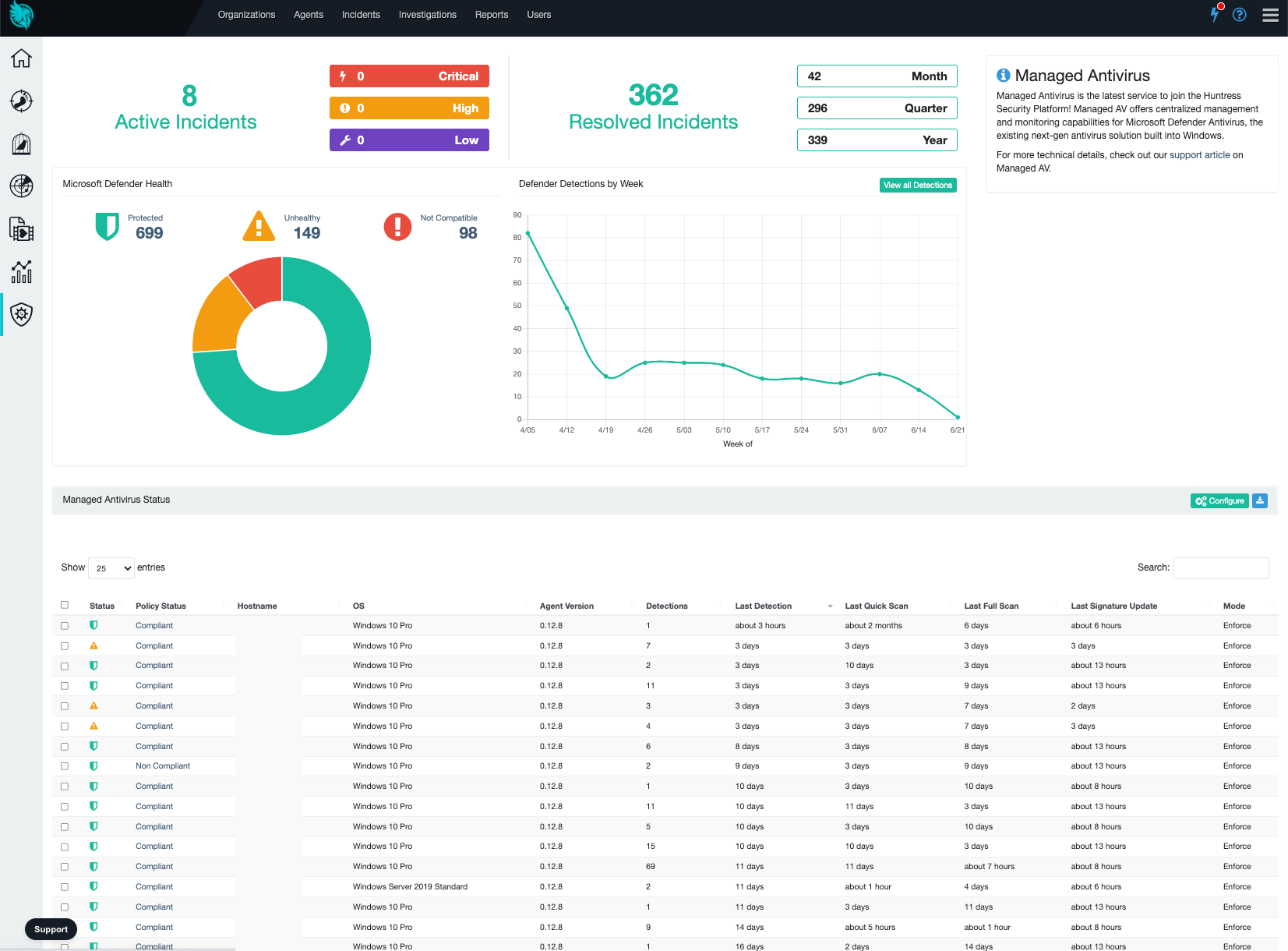Screen dimensions: 1288x951
Task: Click status shield in the 15-detections row
Action: [94, 847]
